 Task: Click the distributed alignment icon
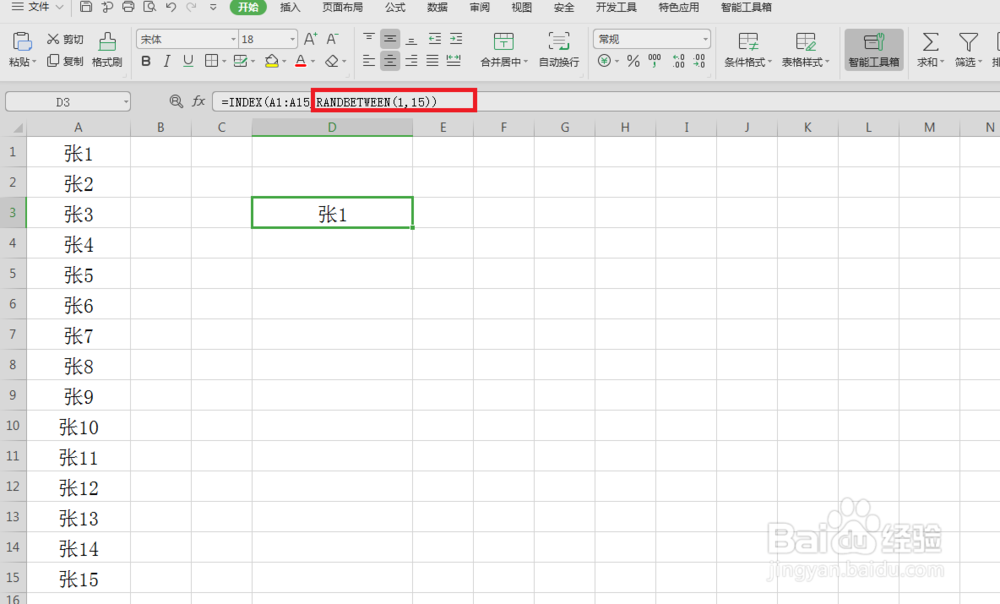453,61
